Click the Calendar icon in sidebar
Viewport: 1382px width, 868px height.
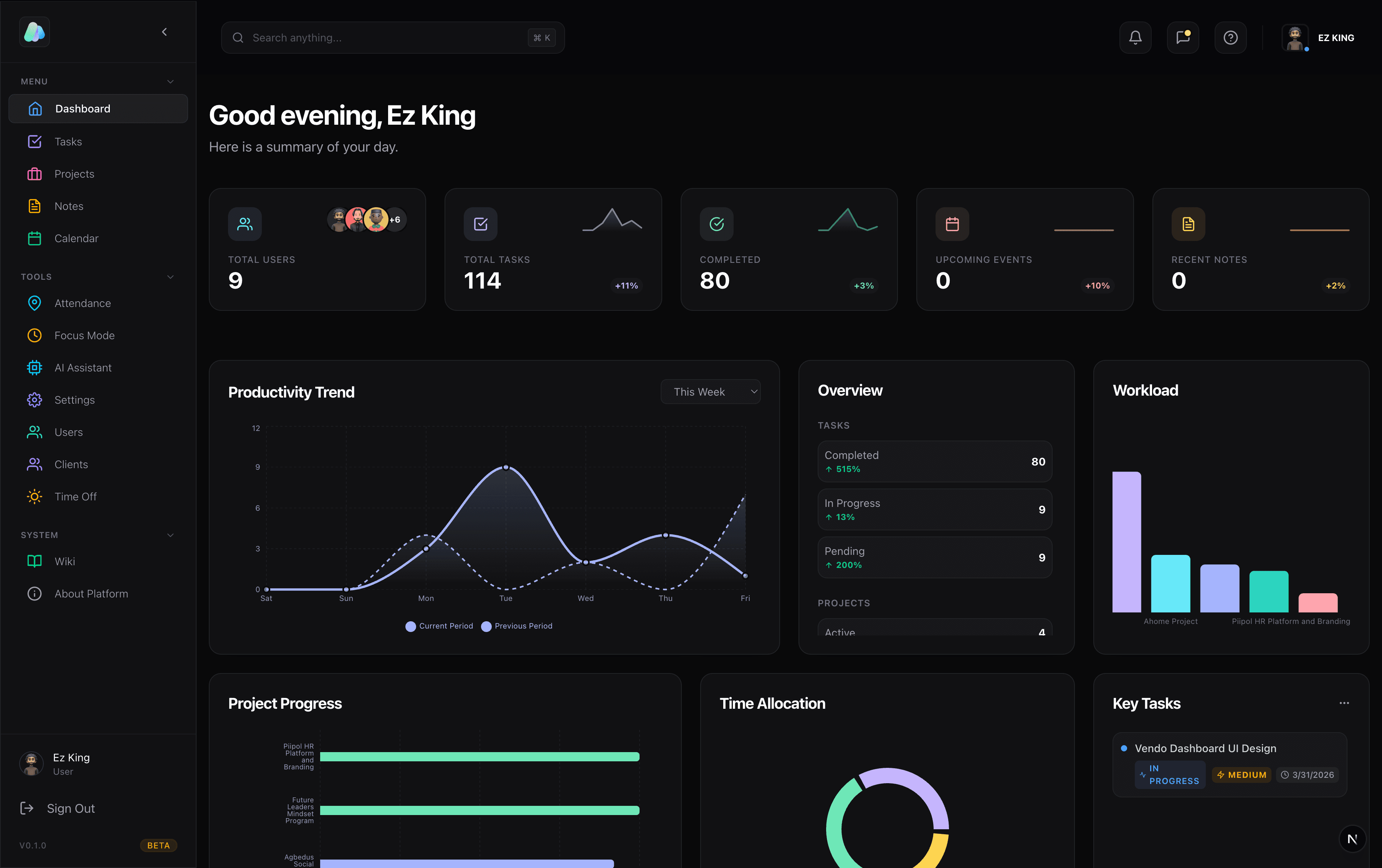point(35,238)
